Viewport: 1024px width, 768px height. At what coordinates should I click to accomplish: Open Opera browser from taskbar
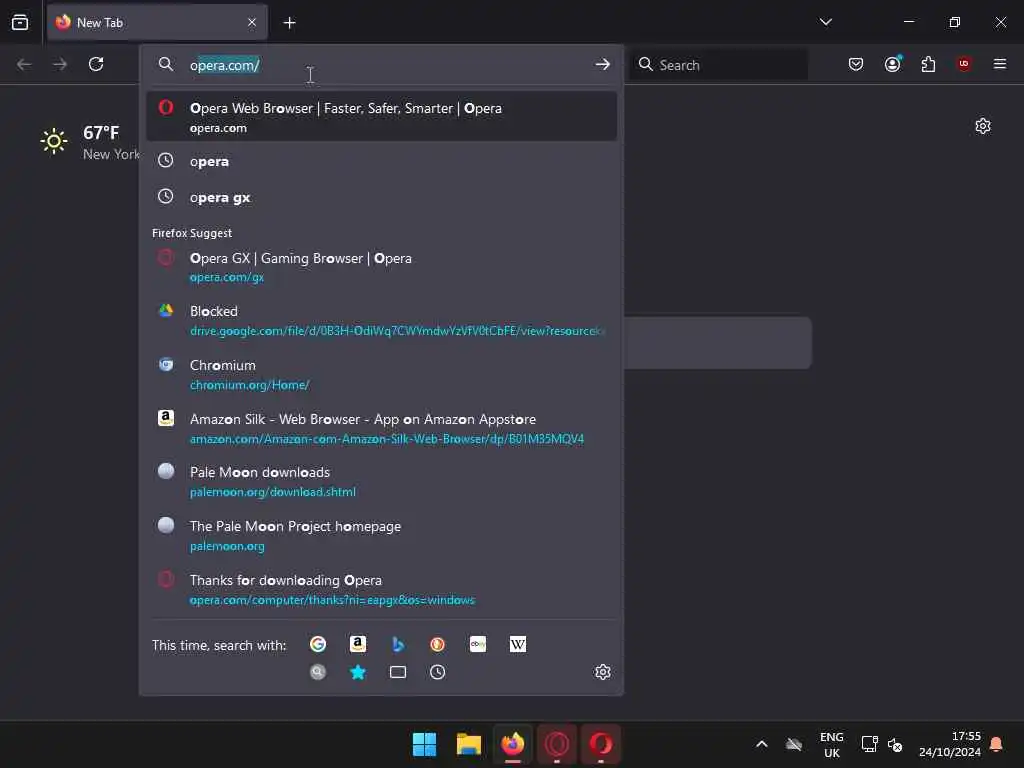(x=601, y=744)
